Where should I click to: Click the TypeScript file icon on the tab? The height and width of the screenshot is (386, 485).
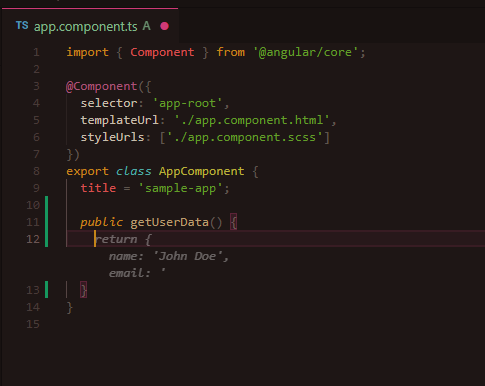[x=22, y=25]
